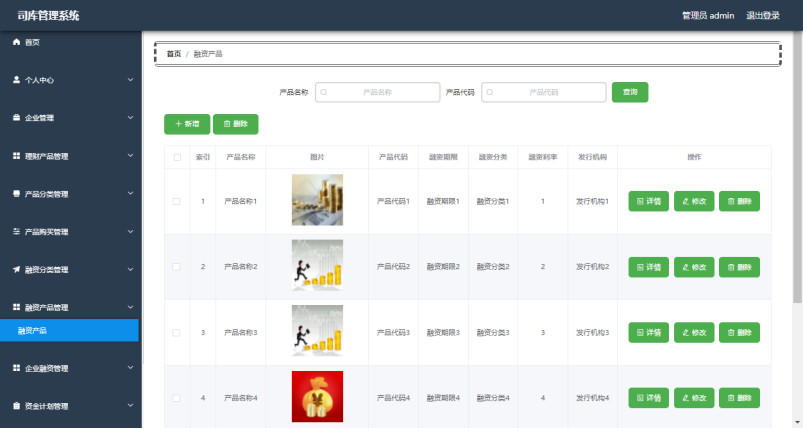Check the checkbox for 产品名称3 row
This screenshot has height=429, width=803.
[x=176, y=333]
